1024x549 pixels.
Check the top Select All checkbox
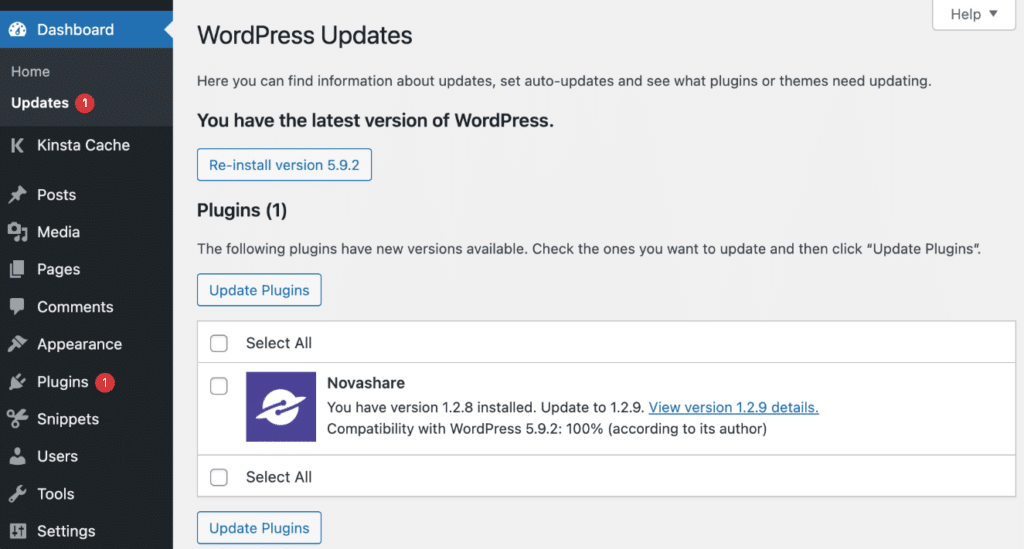click(x=219, y=343)
